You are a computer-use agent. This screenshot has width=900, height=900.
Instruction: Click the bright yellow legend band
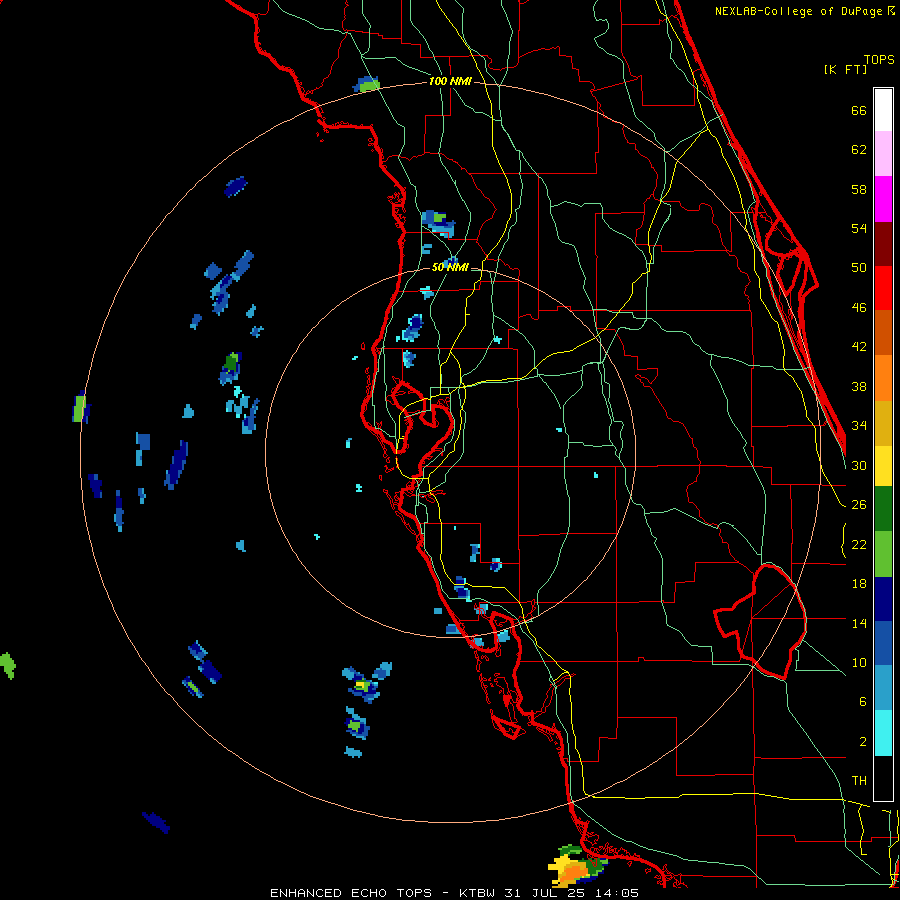883,466
